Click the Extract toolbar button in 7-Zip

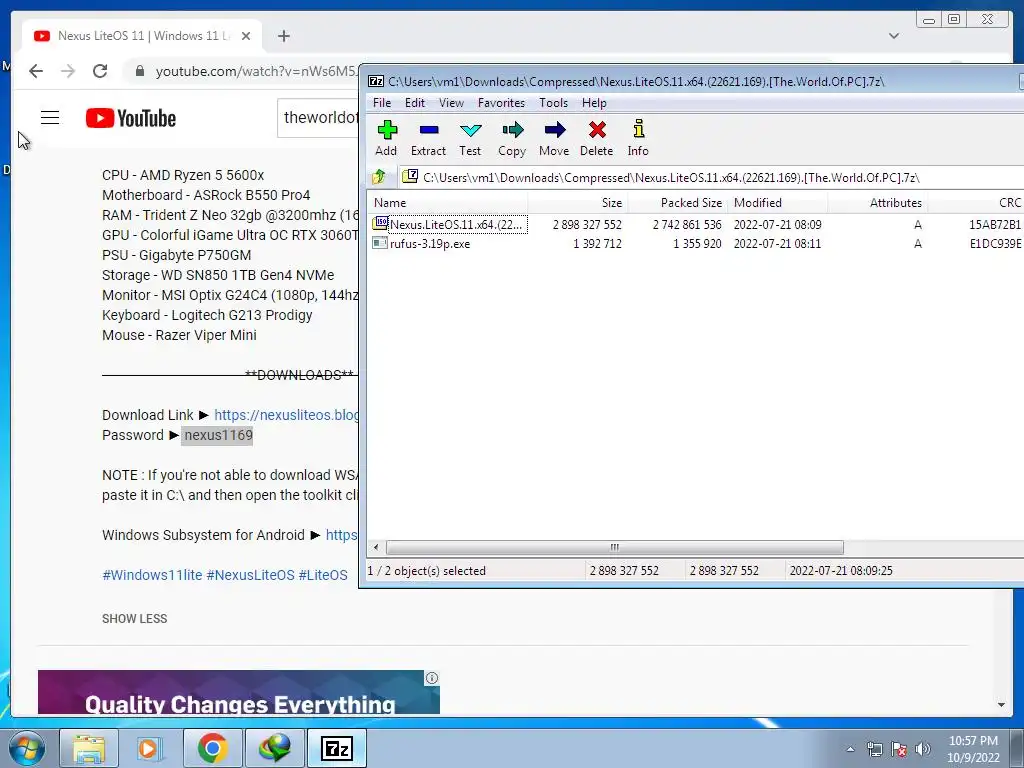point(428,138)
